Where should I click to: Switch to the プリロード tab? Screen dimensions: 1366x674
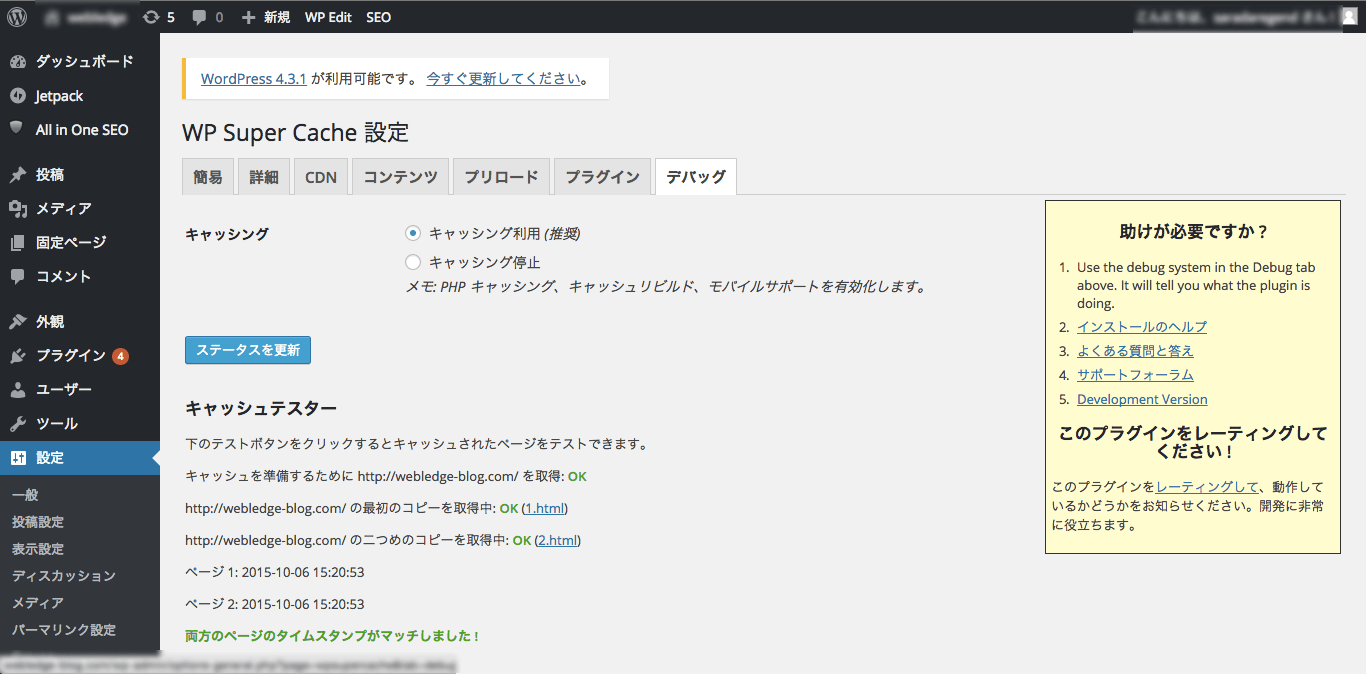[501, 177]
